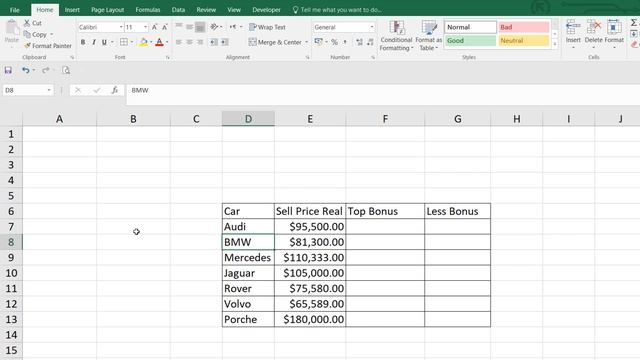This screenshot has width=640, height=360.
Task: Center cell text horizontally
Action: pos(189,42)
